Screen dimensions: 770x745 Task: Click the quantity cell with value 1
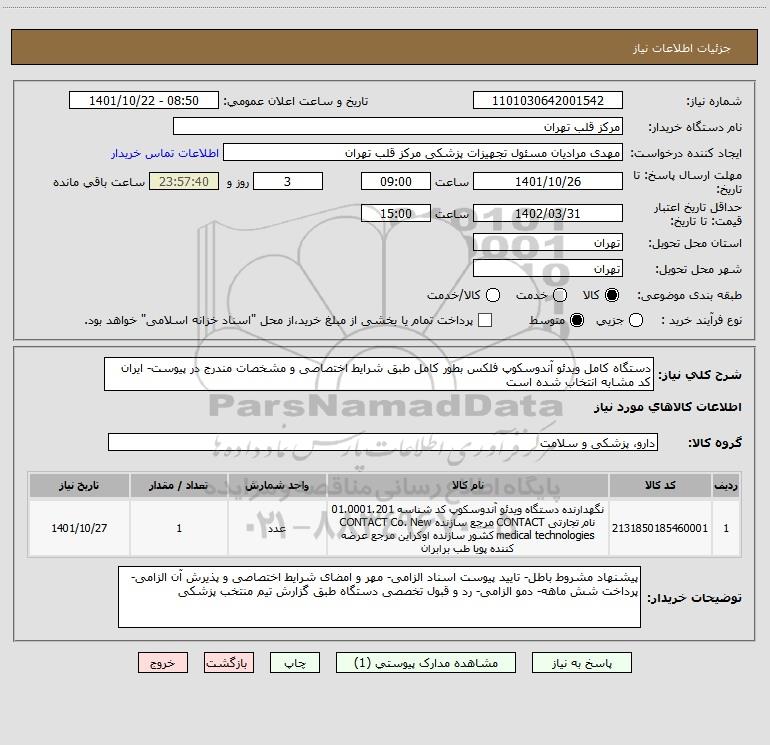(179, 528)
